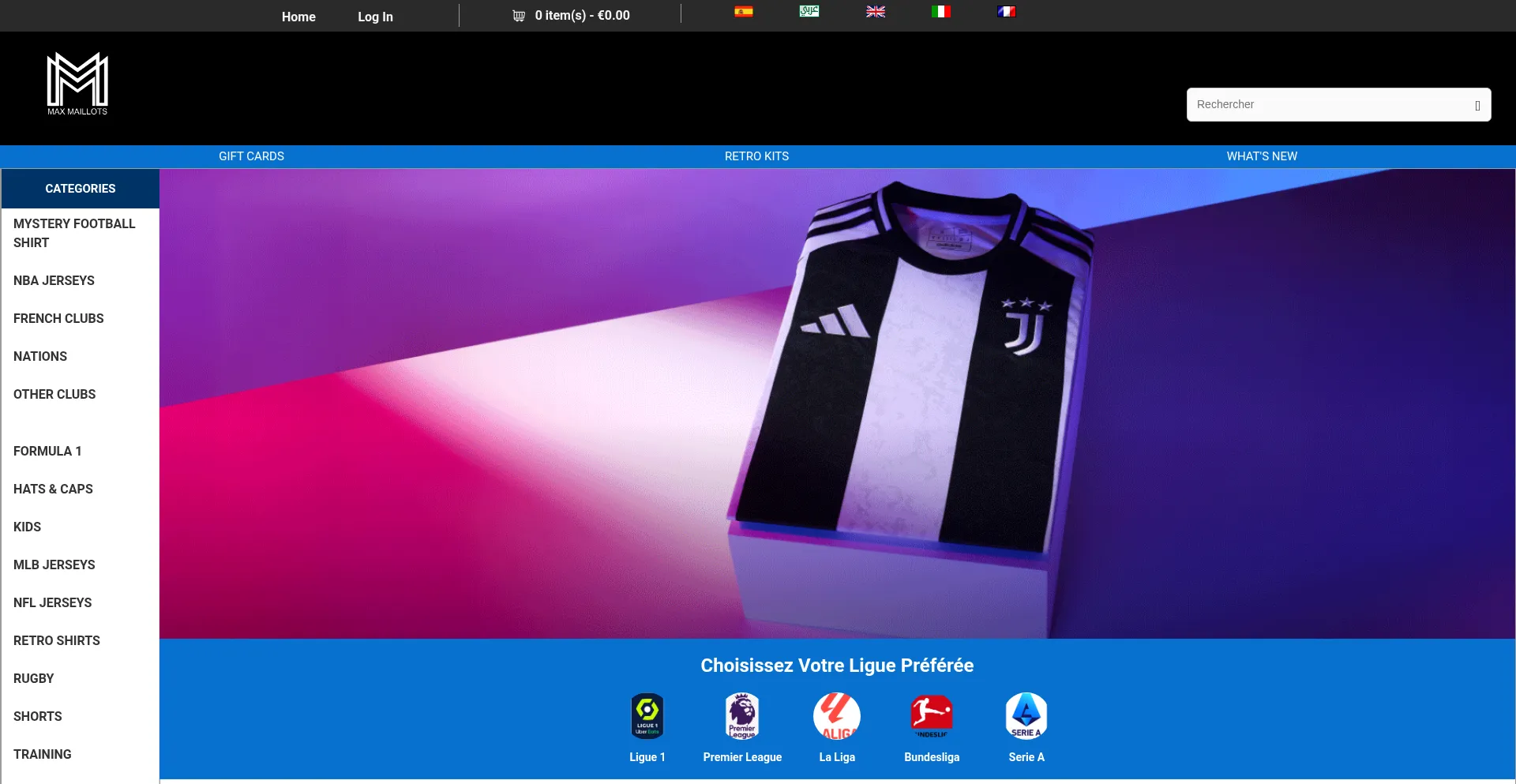Viewport: 1516px width, 784px height.
Task: Click the search magnifier icon
Action: click(1477, 105)
